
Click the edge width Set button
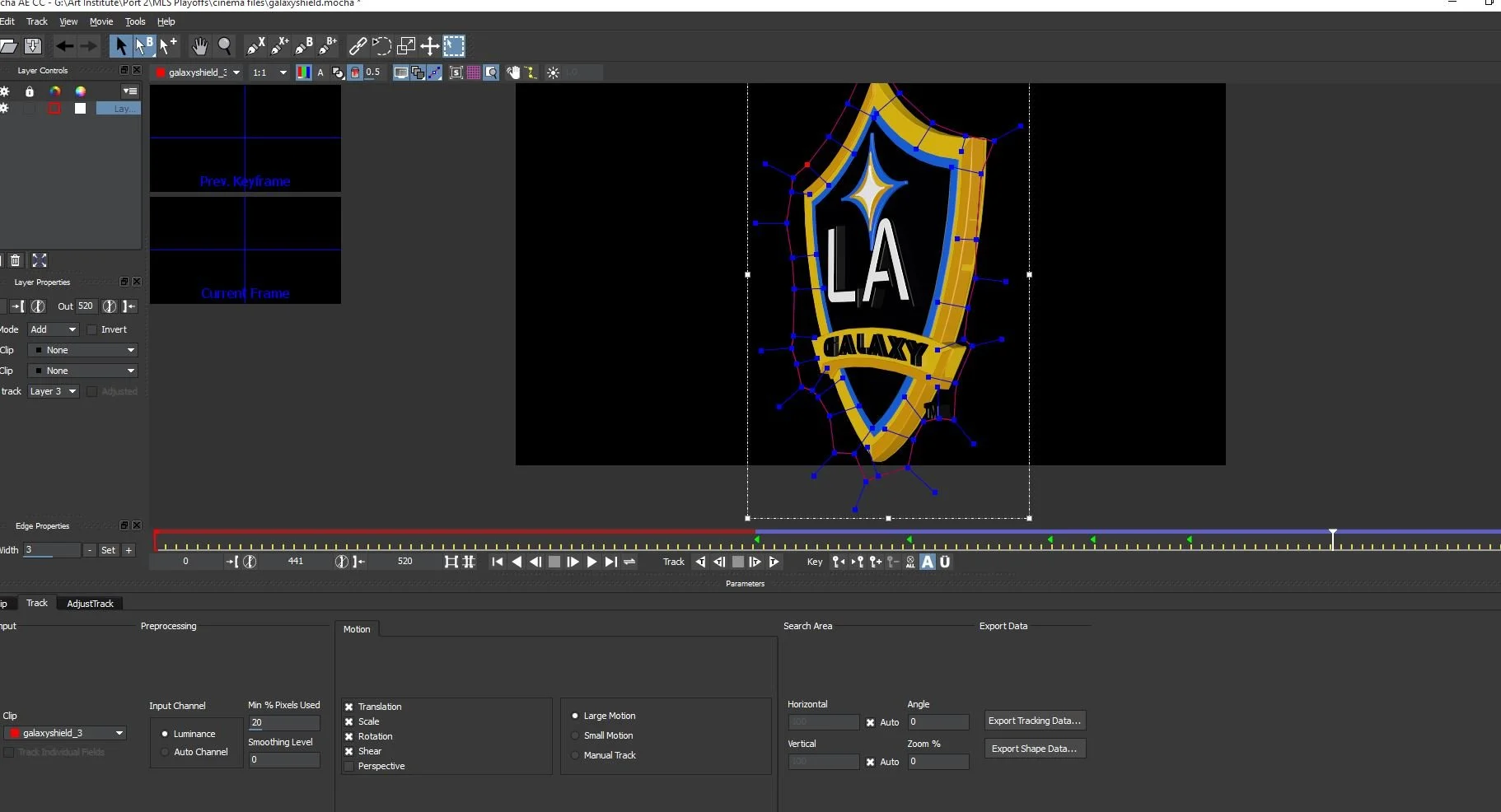[108, 550]
